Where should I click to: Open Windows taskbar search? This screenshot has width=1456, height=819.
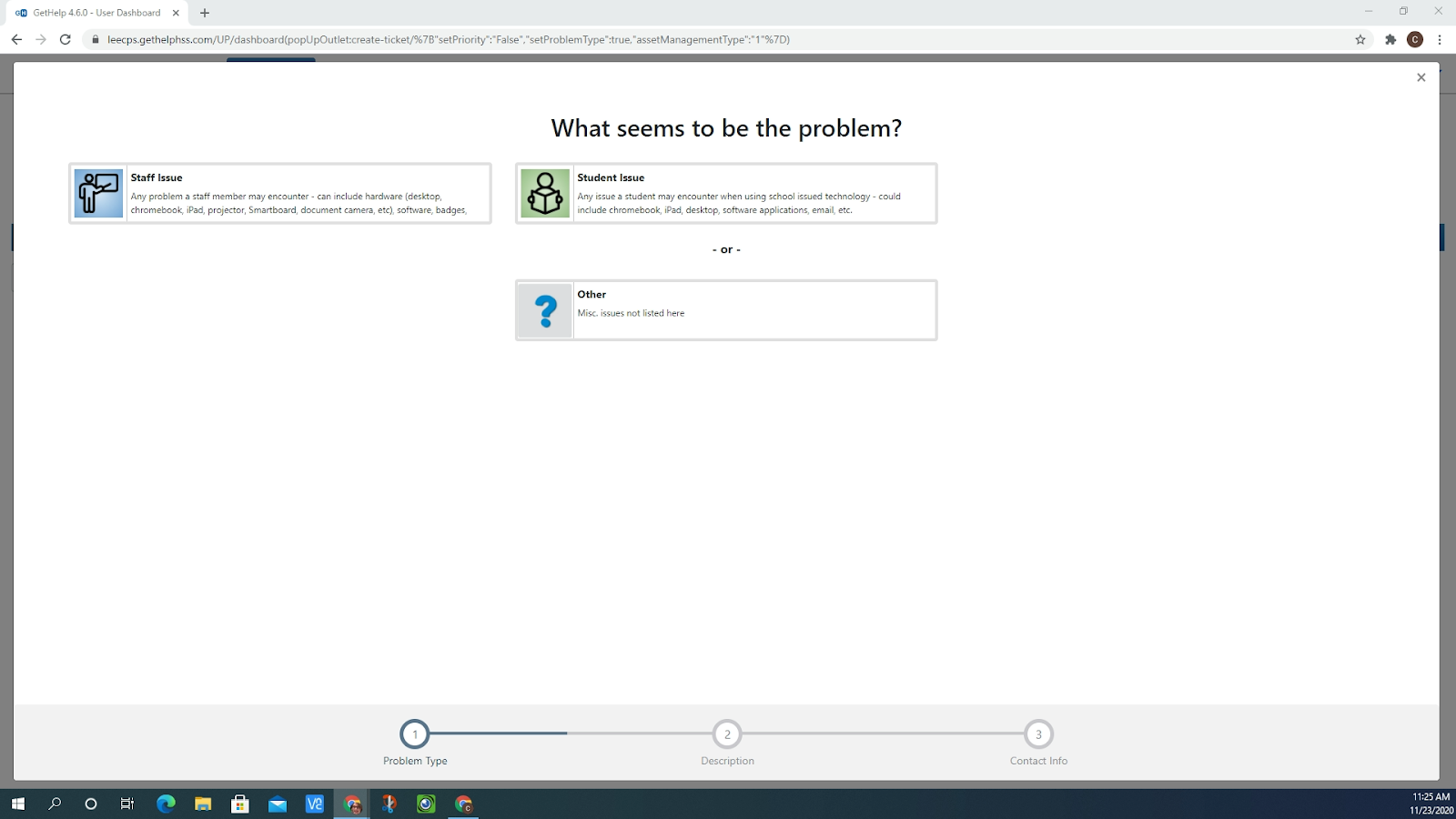click(55, 804)
